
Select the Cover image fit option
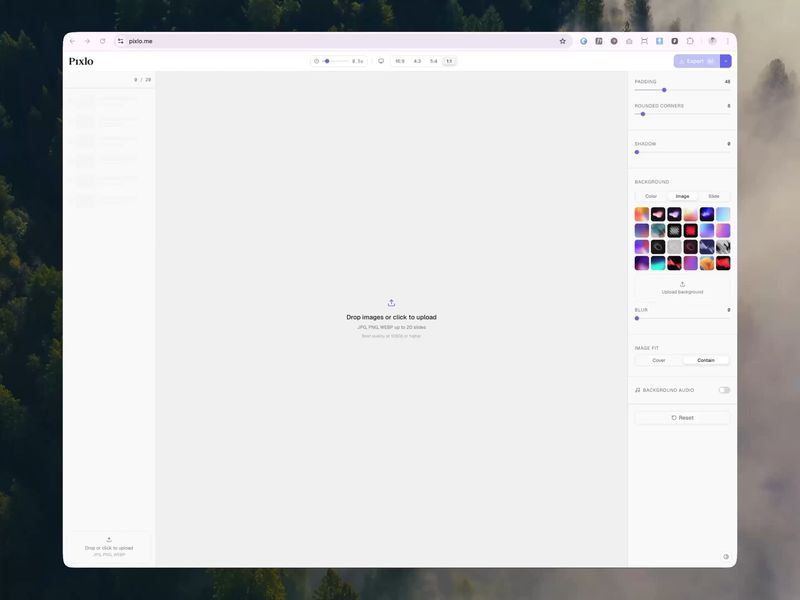coord(658,360)
